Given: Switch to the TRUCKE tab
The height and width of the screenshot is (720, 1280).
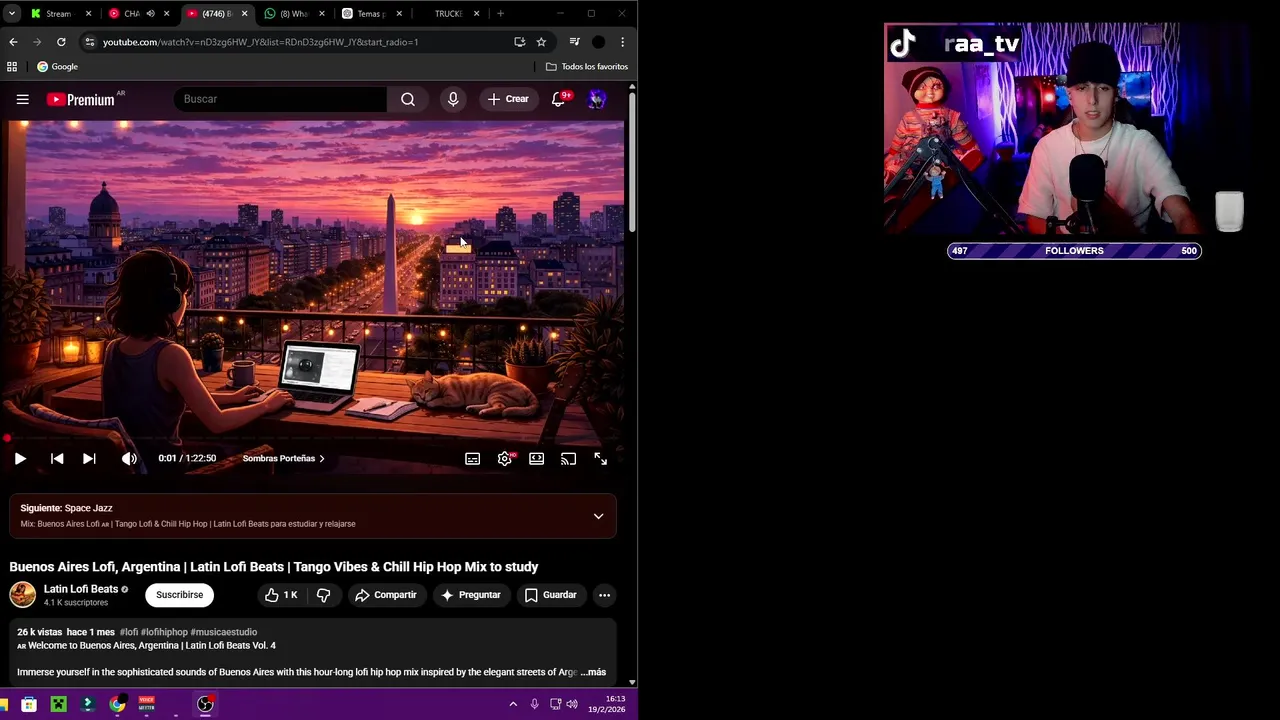Looking at the screenshot, I should pyautogui.click(x=448, y=14).
